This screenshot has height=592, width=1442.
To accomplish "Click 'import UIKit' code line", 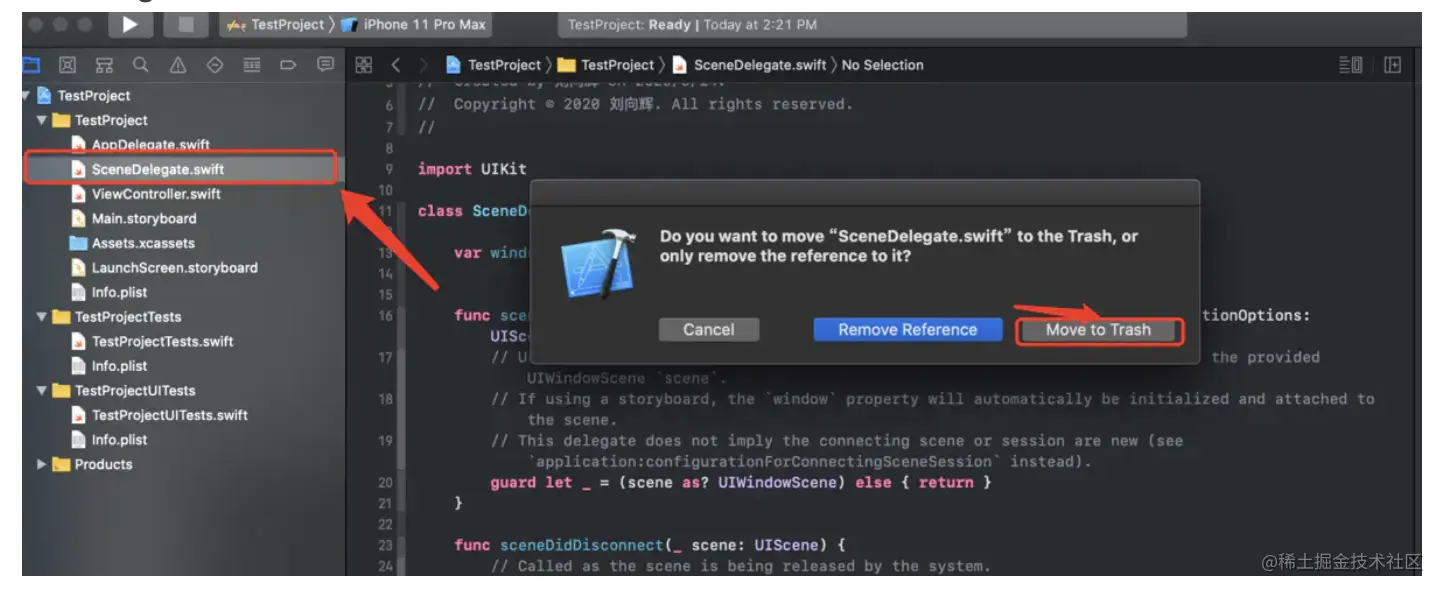I will [472, 169].
